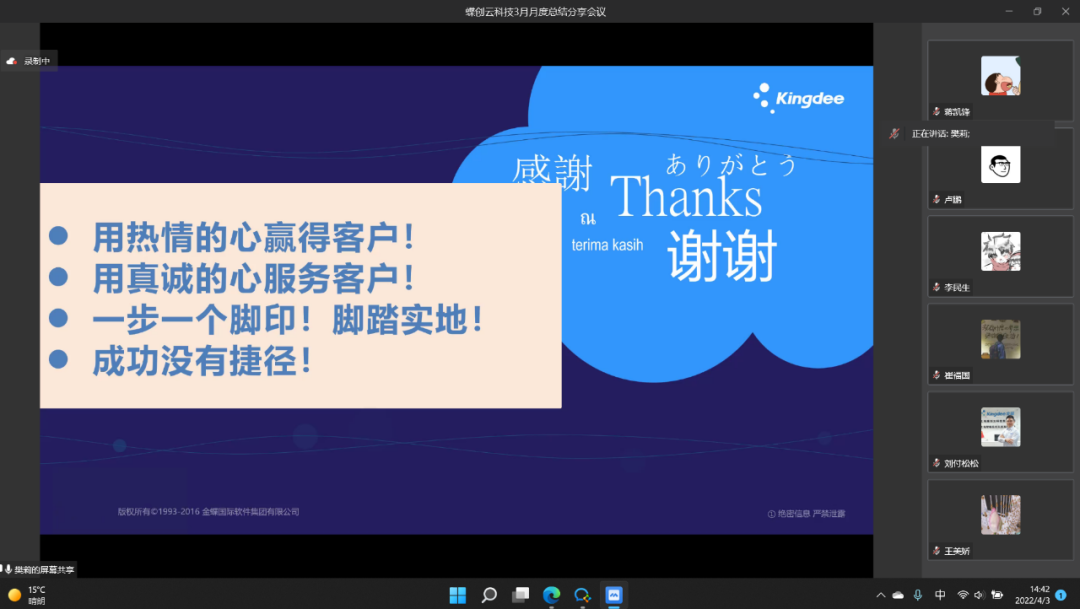Screen dimensions: 1080x609
Task: Click the muted mic icon beside 蒋凯锋
Action: [936, 112]
